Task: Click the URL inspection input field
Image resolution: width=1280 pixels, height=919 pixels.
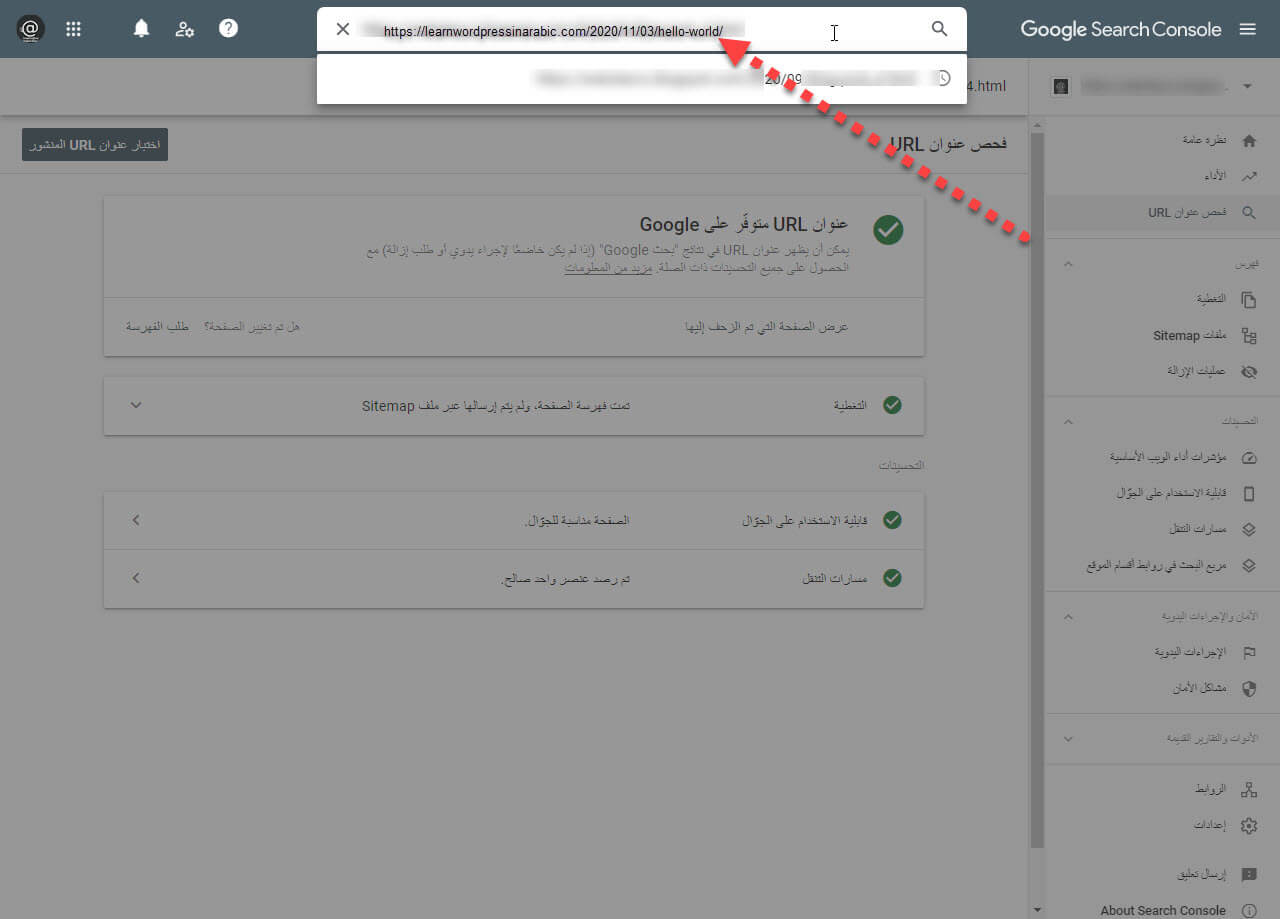Action: (640, 30)
